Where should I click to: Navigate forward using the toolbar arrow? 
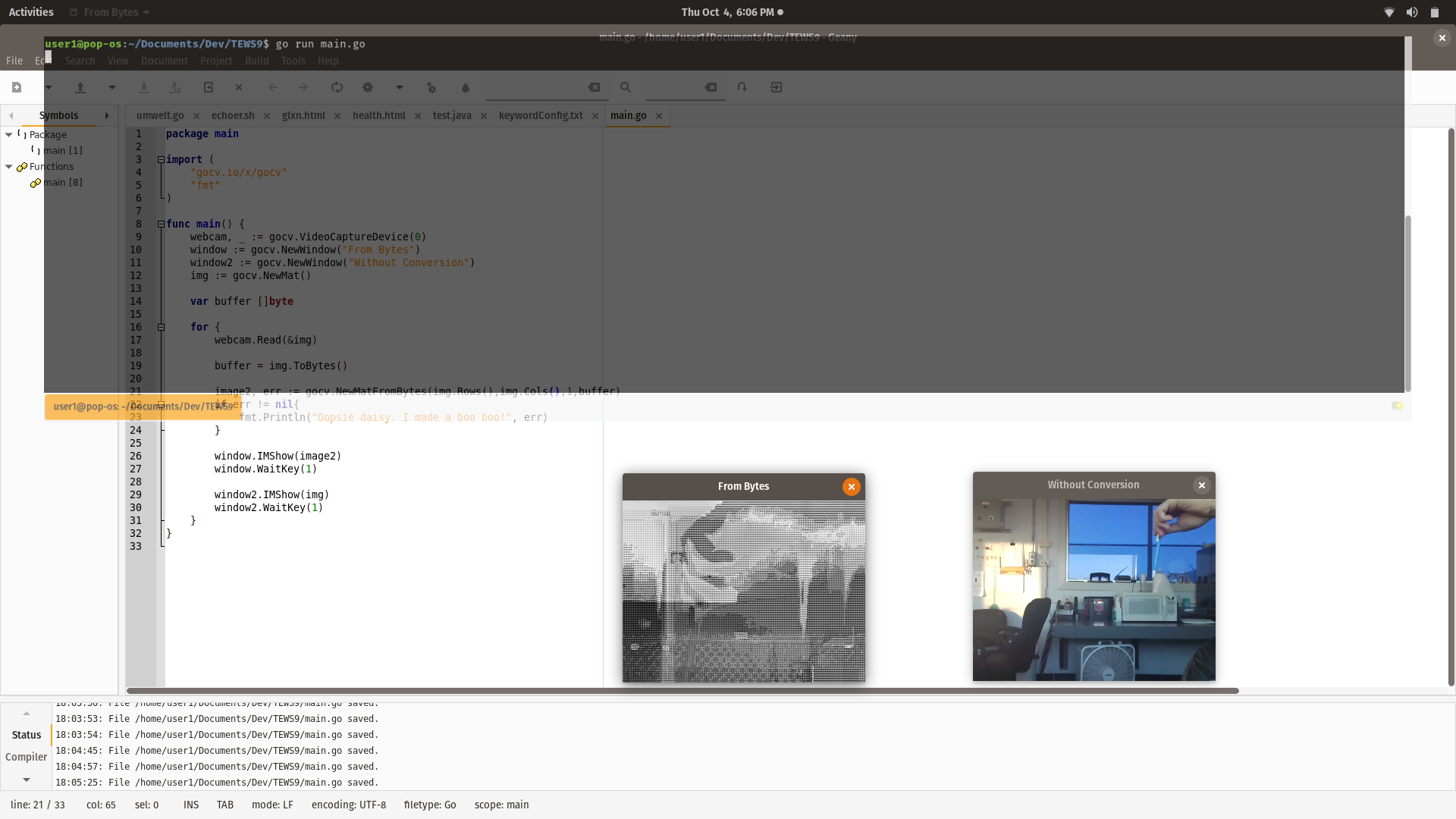pyautogui.click(x=303, y=87)
